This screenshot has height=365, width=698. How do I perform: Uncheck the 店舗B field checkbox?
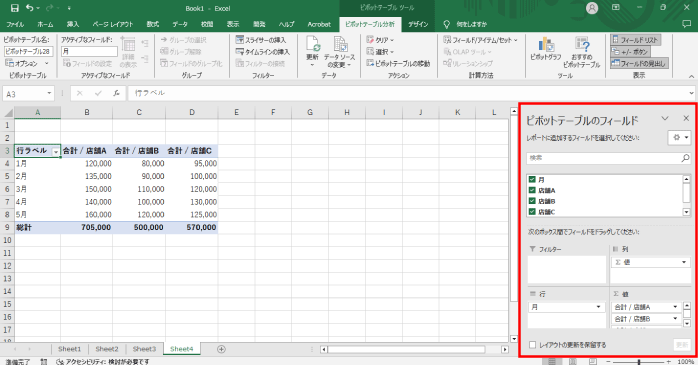click(x=532, y=201)
